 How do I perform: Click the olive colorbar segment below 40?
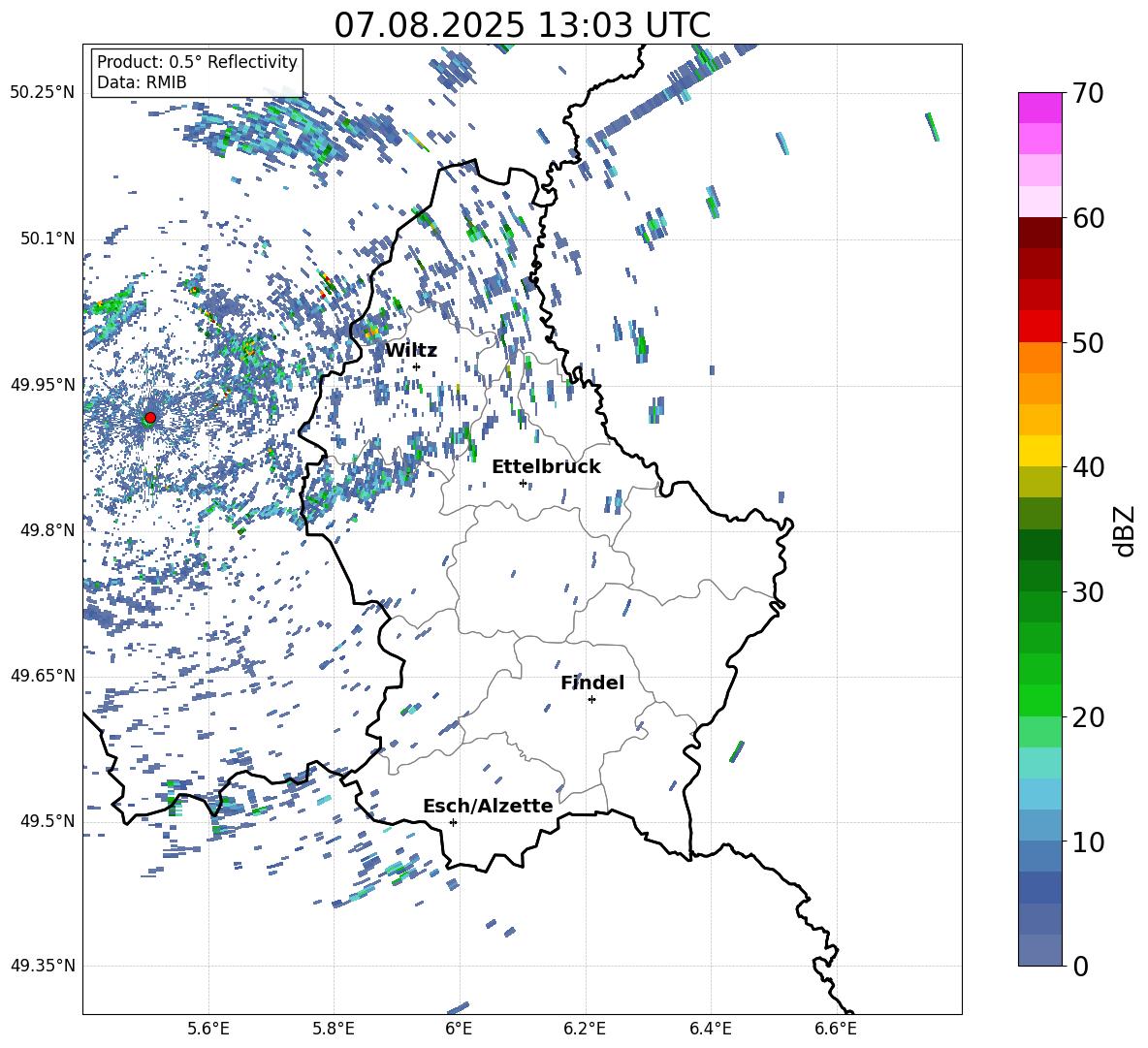(x=1040, y=482)
